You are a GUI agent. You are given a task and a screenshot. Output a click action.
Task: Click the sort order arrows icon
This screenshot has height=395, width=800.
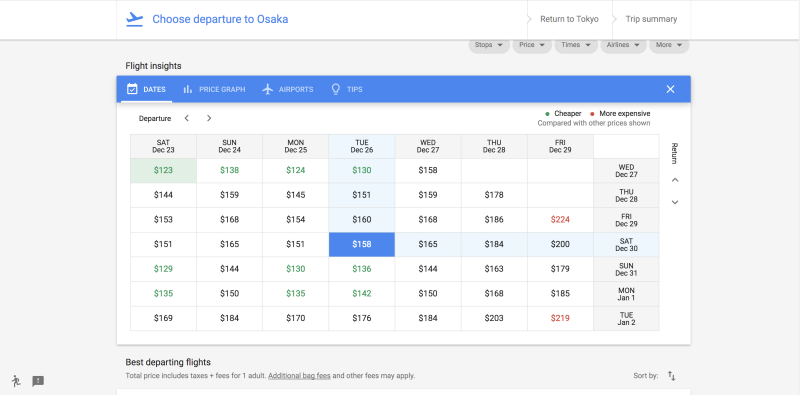click(671, 376)
